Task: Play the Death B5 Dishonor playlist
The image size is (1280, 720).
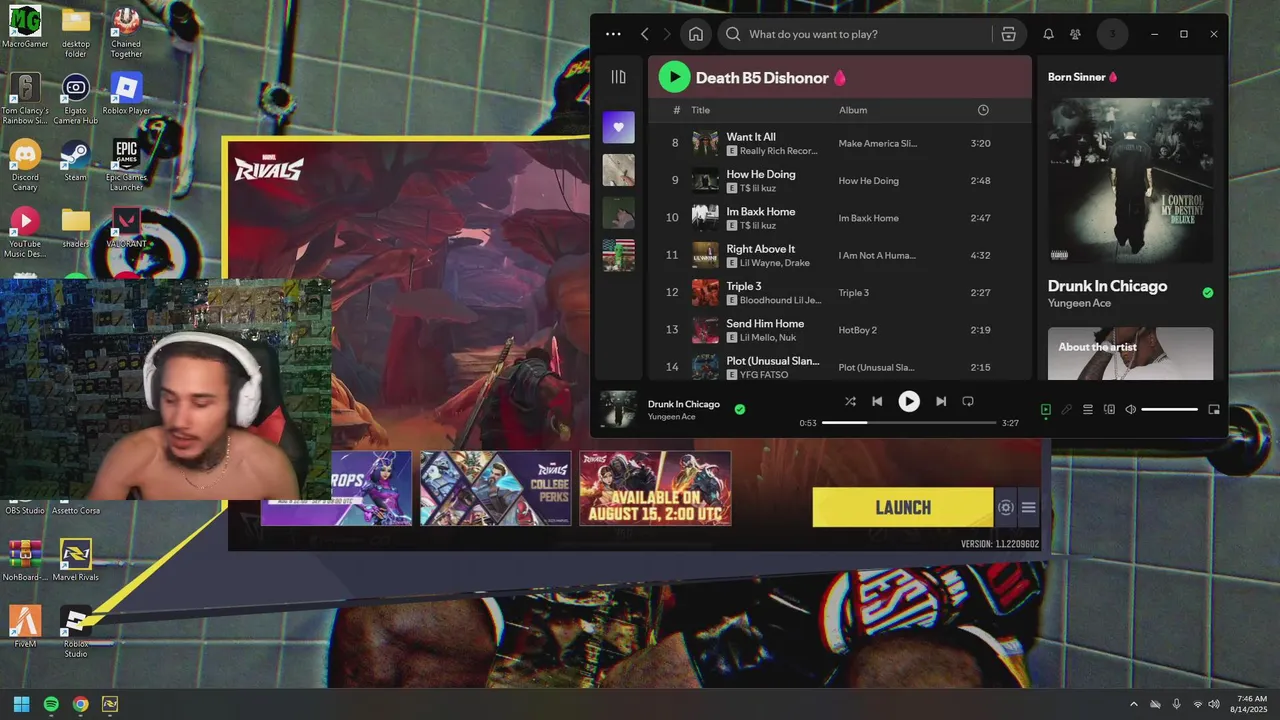Action: pyautogui.click(x=674, y=77)
